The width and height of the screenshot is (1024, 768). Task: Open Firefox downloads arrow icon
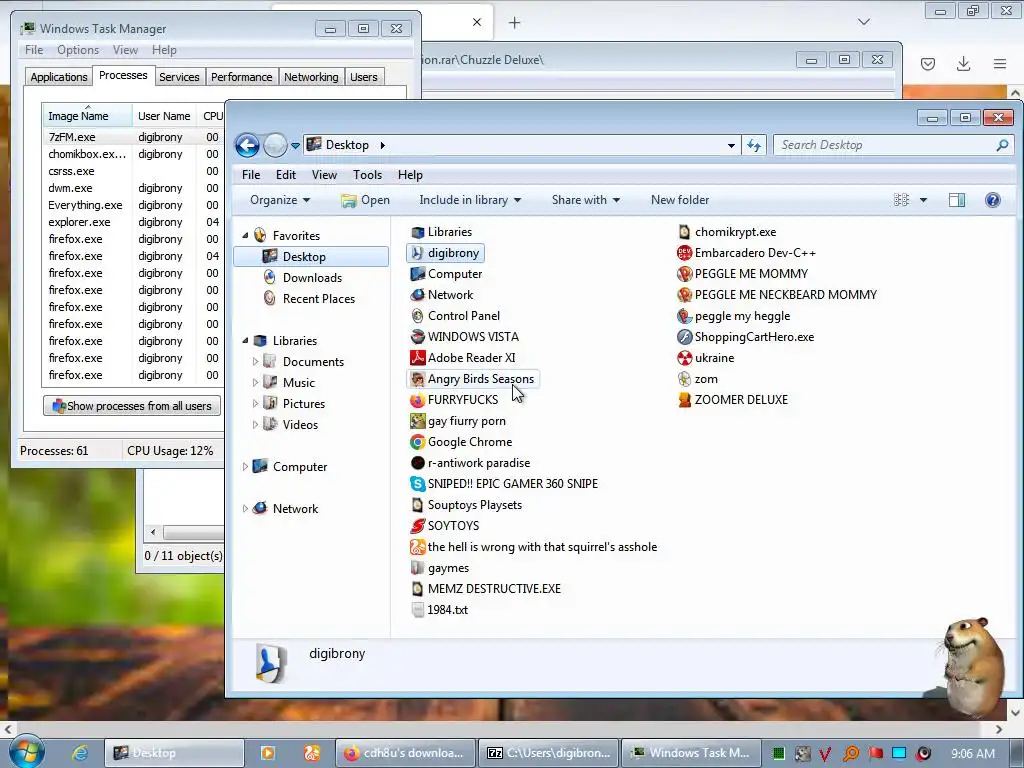pos(963,63)
